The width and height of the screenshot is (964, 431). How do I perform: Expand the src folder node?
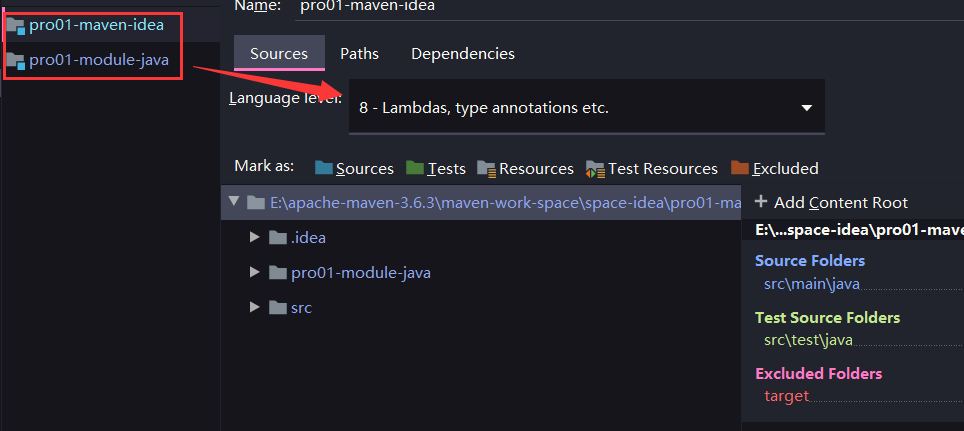(255, 307)
